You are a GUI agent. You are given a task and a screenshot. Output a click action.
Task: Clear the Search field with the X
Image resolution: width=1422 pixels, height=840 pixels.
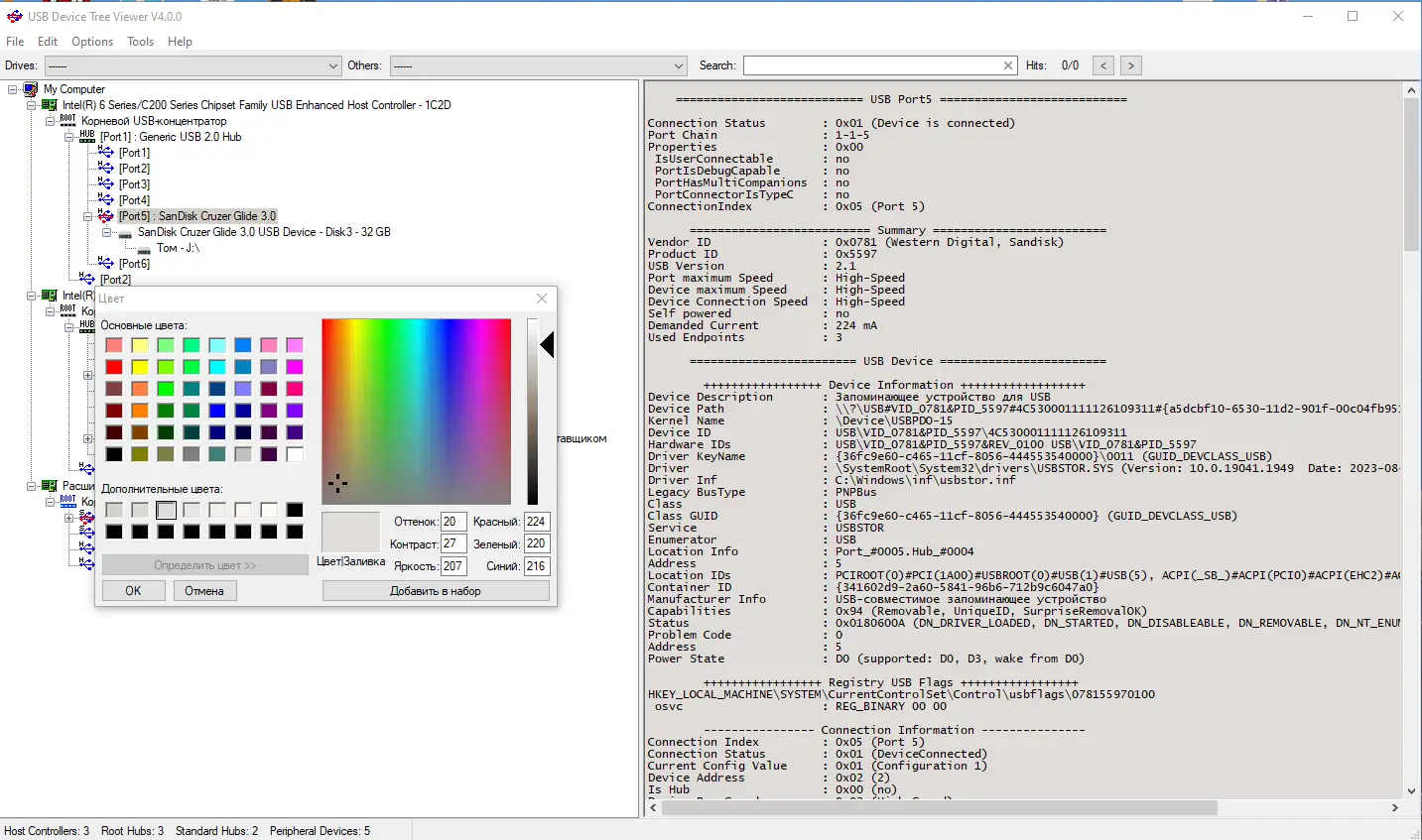[x=1008, y=65]
